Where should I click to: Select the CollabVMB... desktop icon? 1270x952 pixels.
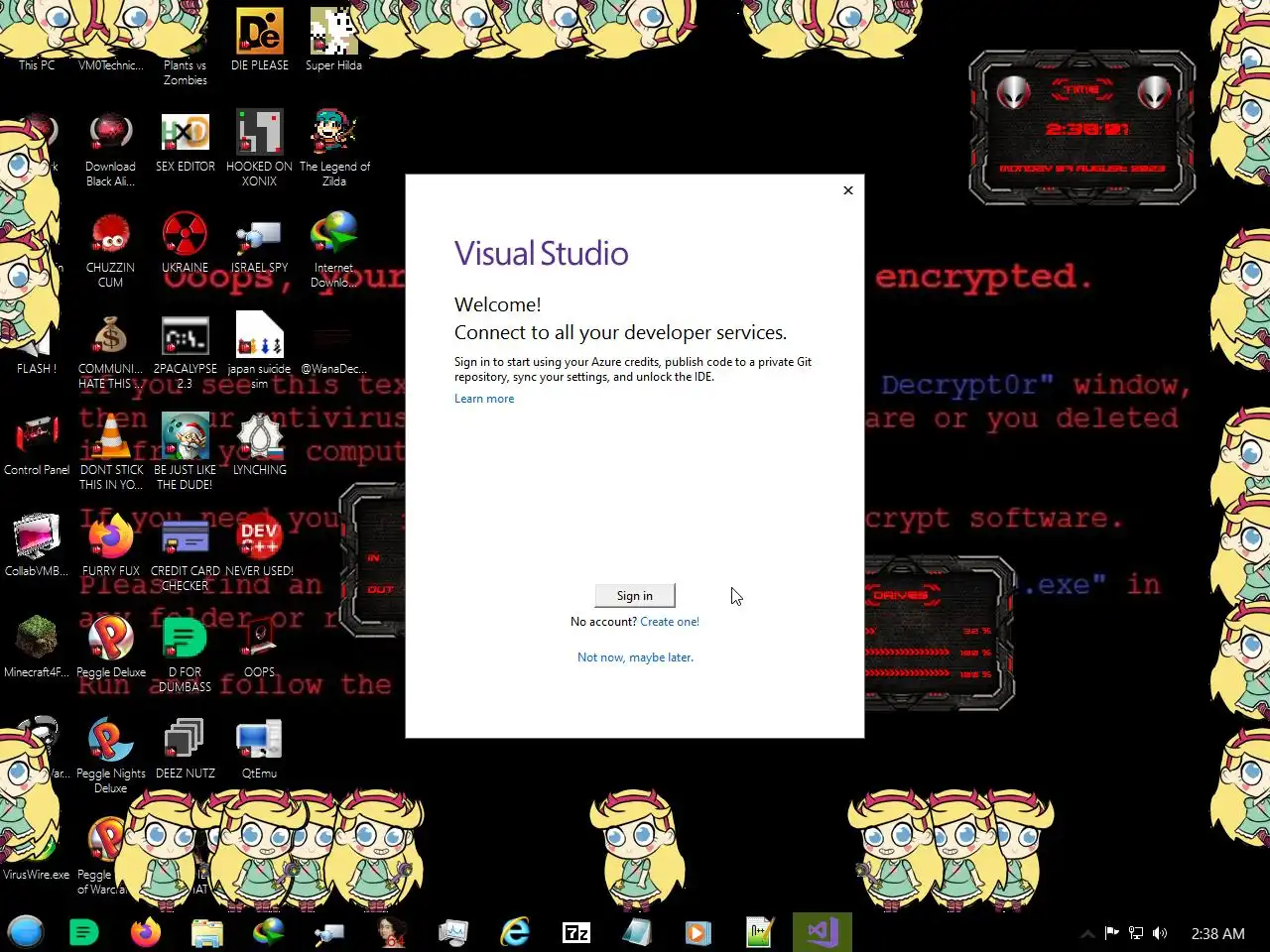[37, 545]
